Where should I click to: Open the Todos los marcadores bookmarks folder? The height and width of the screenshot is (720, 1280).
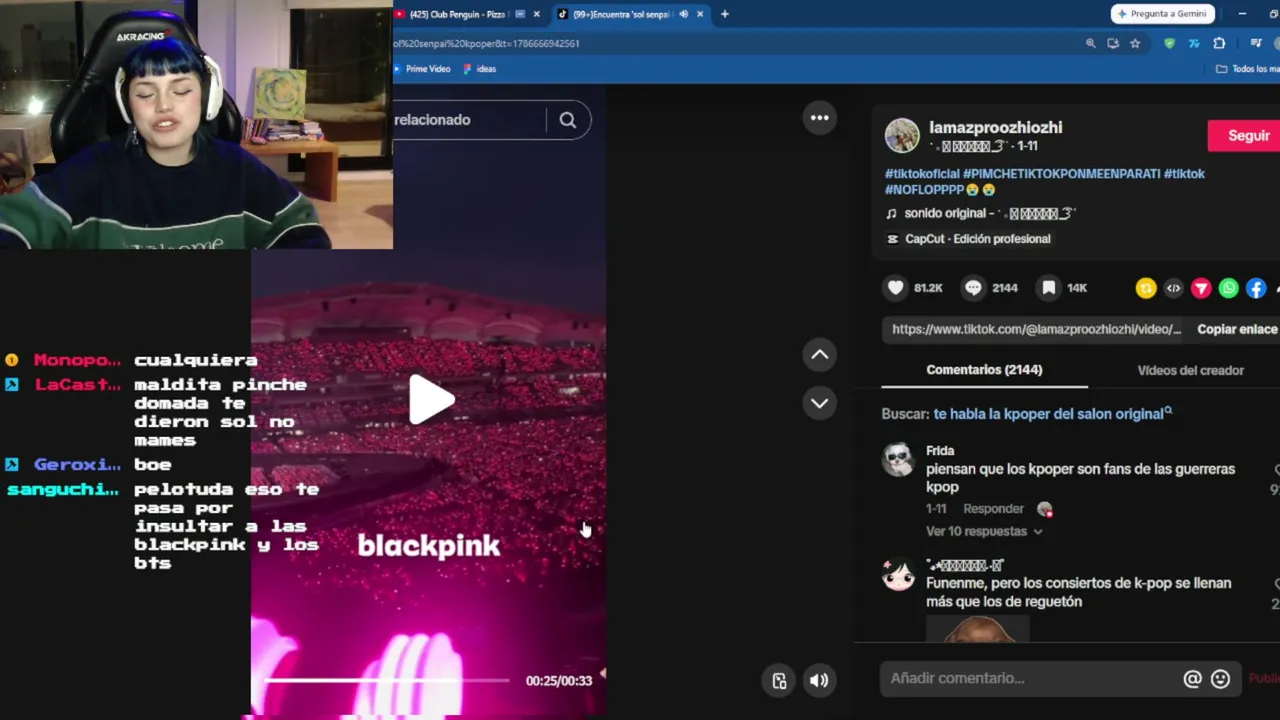tap(1248, 69)
